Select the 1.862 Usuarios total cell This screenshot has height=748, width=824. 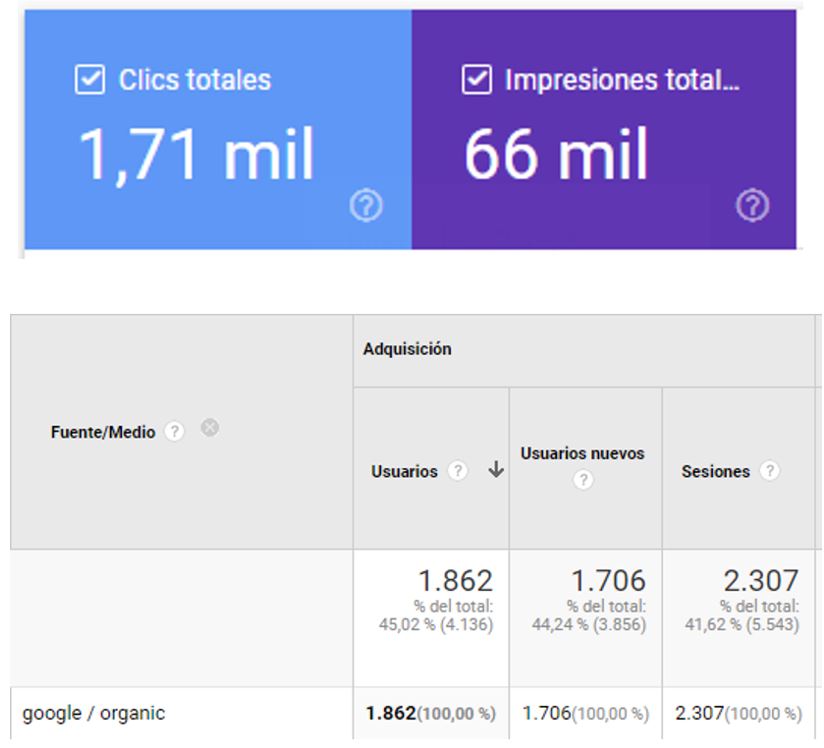[x=455, y=581]
